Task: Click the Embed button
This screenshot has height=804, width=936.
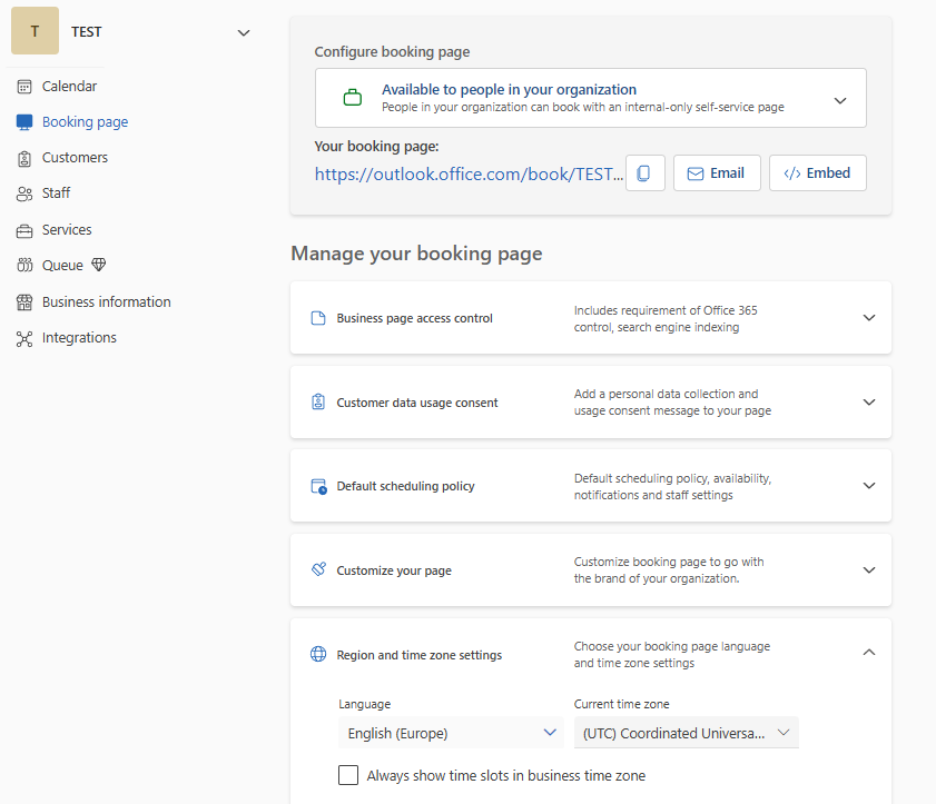Action: (817, 173)
